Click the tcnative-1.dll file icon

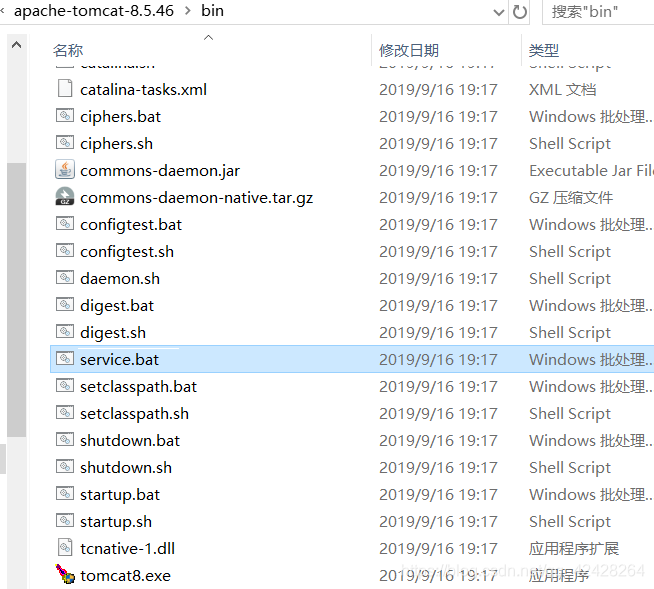65,547
